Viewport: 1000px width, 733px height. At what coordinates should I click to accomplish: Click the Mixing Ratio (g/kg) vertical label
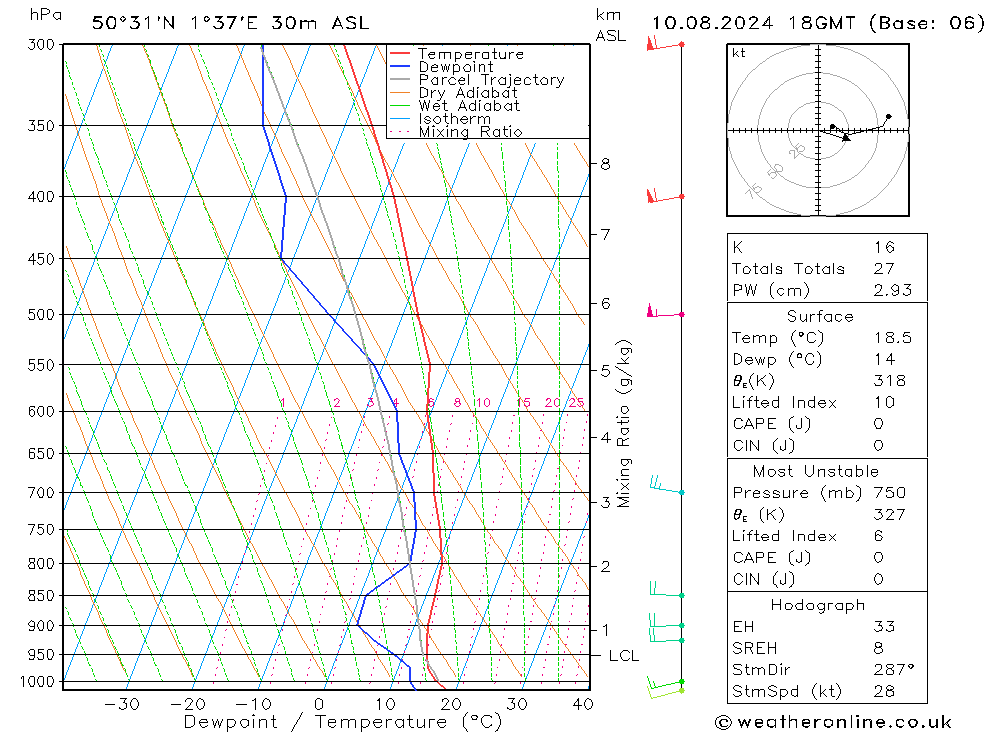click(x=624, y=423)
